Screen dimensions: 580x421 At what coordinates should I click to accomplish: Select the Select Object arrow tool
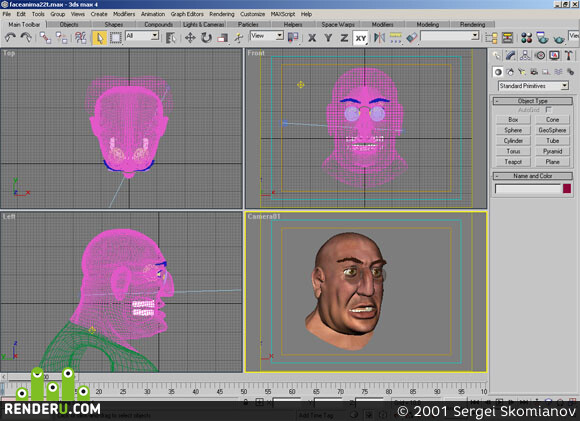point(99,38)
